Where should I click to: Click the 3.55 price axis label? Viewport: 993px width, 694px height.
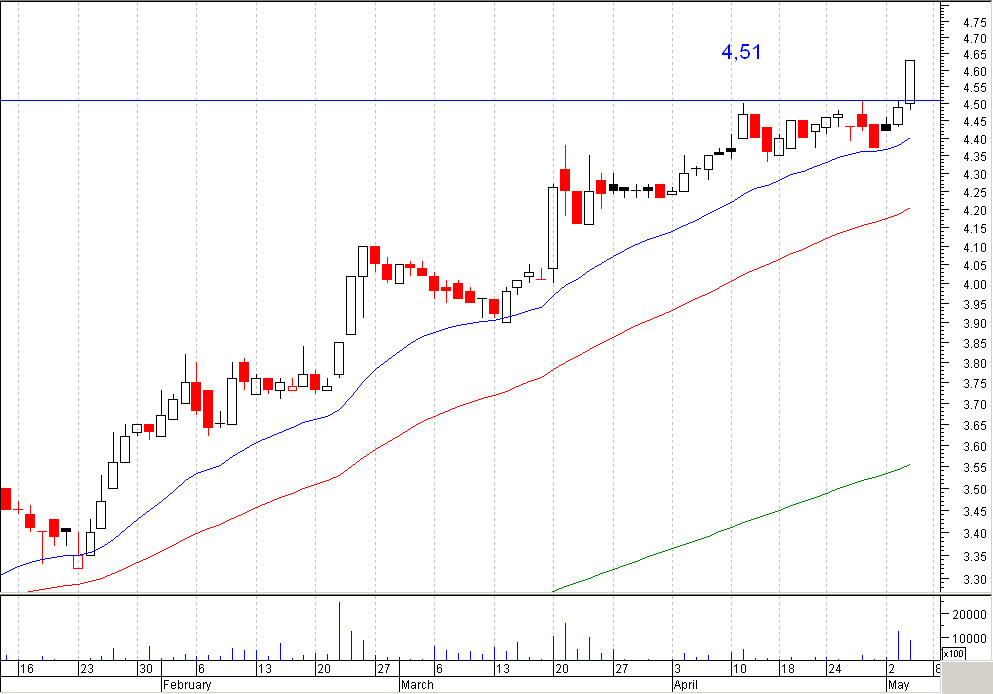pyautogui.click(x=974, y=468)
